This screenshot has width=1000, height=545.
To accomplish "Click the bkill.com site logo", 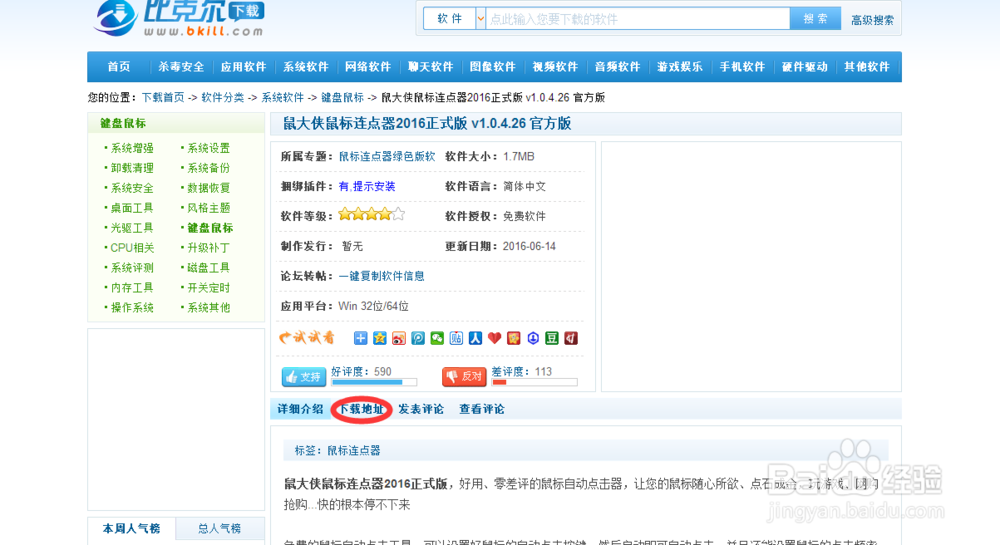I will [179, 18].
